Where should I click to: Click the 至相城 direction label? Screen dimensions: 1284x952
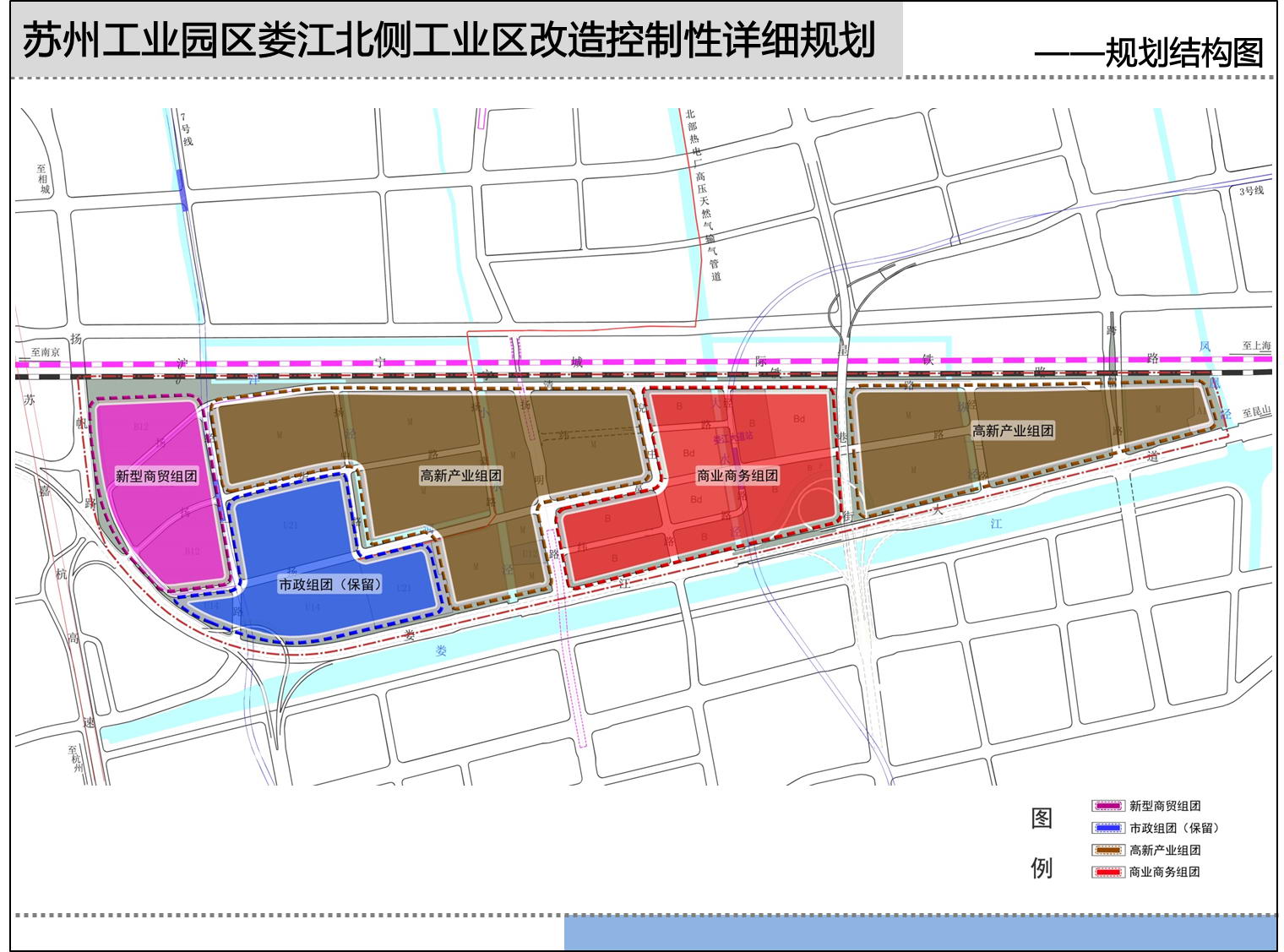click(x=42, y=179)
